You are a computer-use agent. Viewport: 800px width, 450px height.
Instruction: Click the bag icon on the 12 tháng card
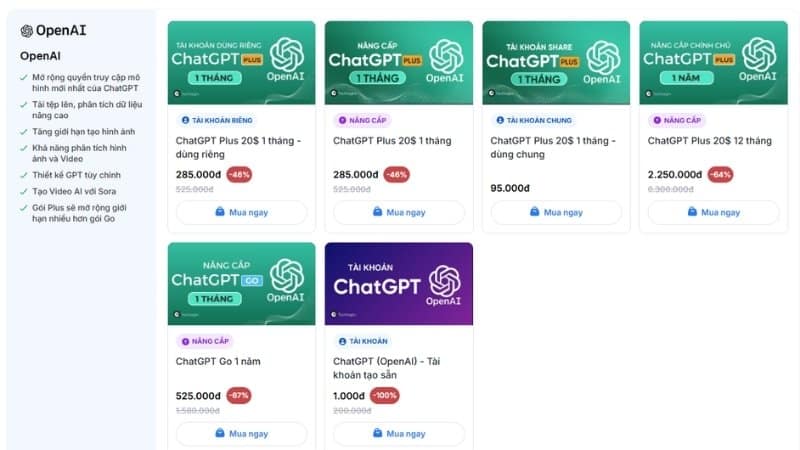692,212
